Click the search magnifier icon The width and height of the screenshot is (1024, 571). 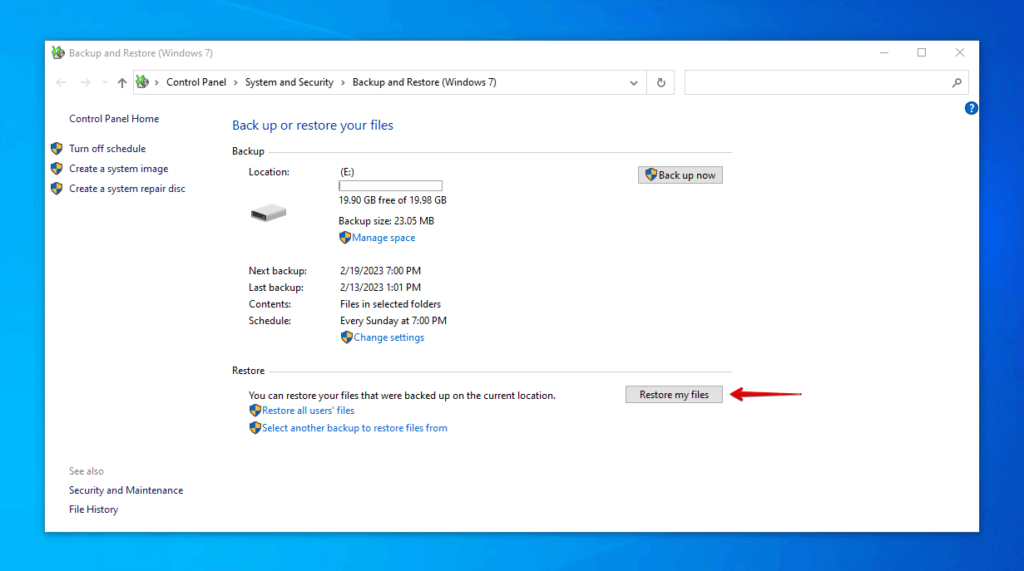[x=957, y=83]
